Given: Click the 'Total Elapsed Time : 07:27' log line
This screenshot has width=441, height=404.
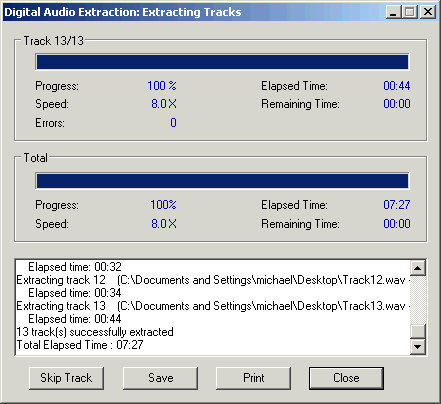Looking at the screenshot, I should 80,345.
